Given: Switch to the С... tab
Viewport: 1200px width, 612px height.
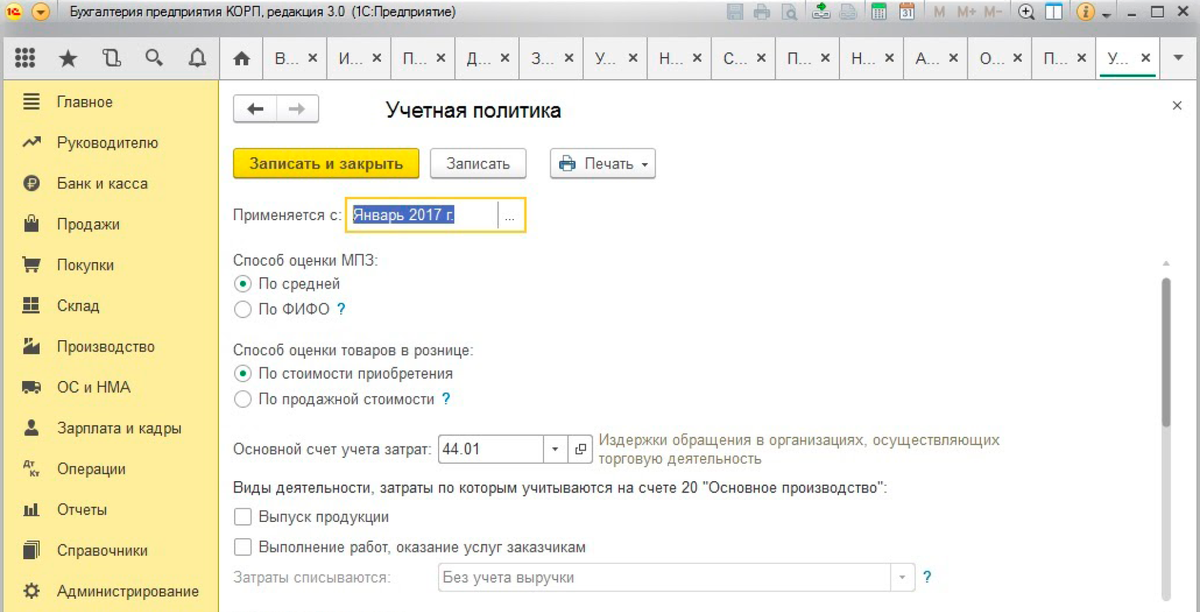Looking at the screenshot, I should [744, 59].
